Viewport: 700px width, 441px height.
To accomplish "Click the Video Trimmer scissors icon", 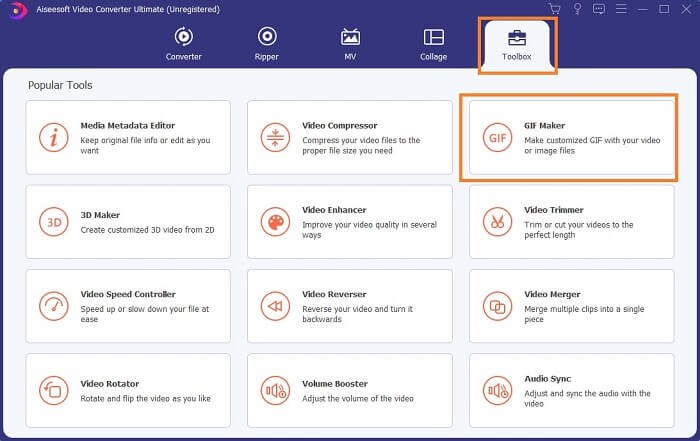I will pos(497,222).
